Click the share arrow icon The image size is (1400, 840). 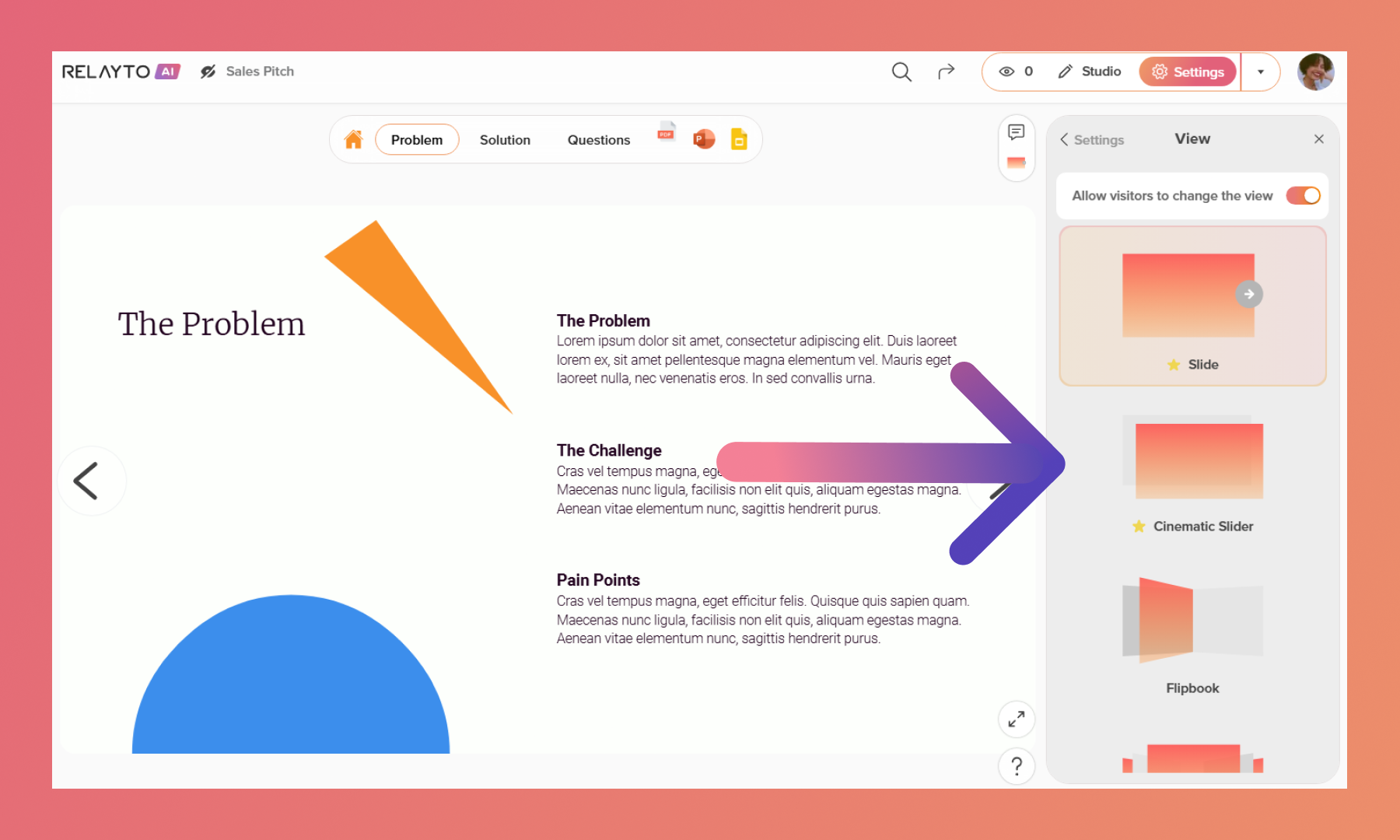[x=946, y=72]
